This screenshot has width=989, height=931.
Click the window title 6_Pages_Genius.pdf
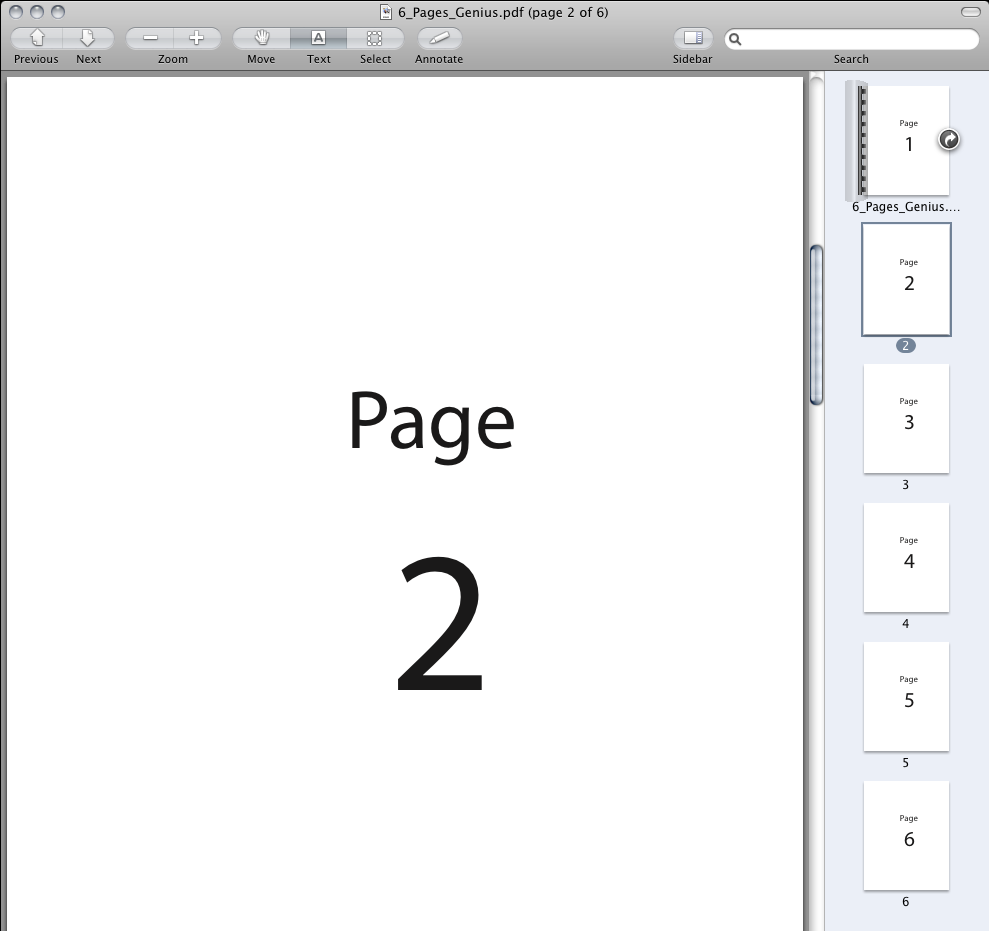click(503, 12)
